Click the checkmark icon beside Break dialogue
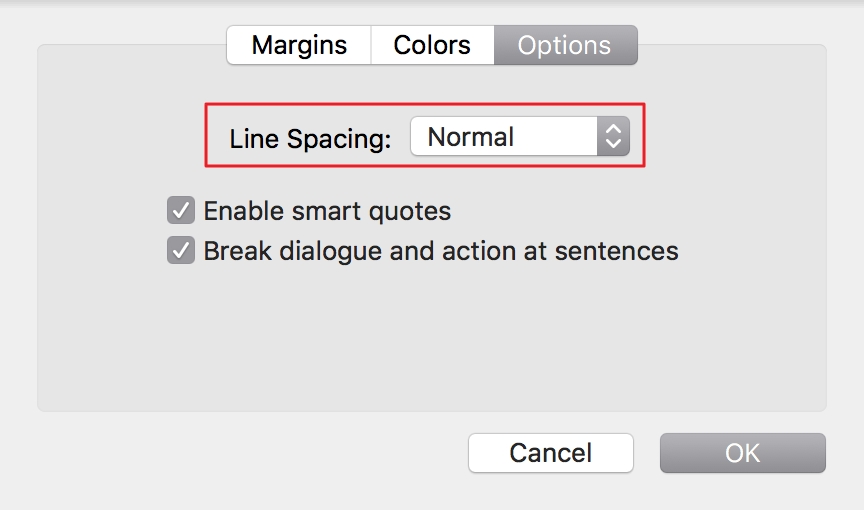This screenshot has width=864, height=510. click(181, 250)
